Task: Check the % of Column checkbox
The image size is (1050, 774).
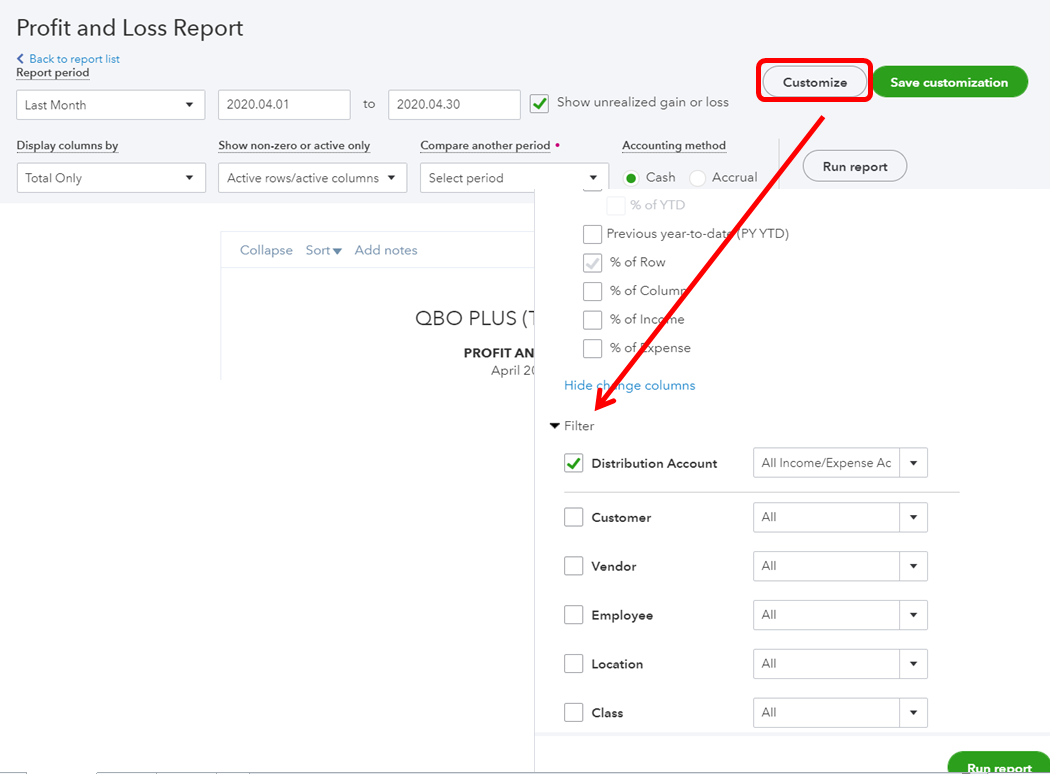Action: (593, 291)
